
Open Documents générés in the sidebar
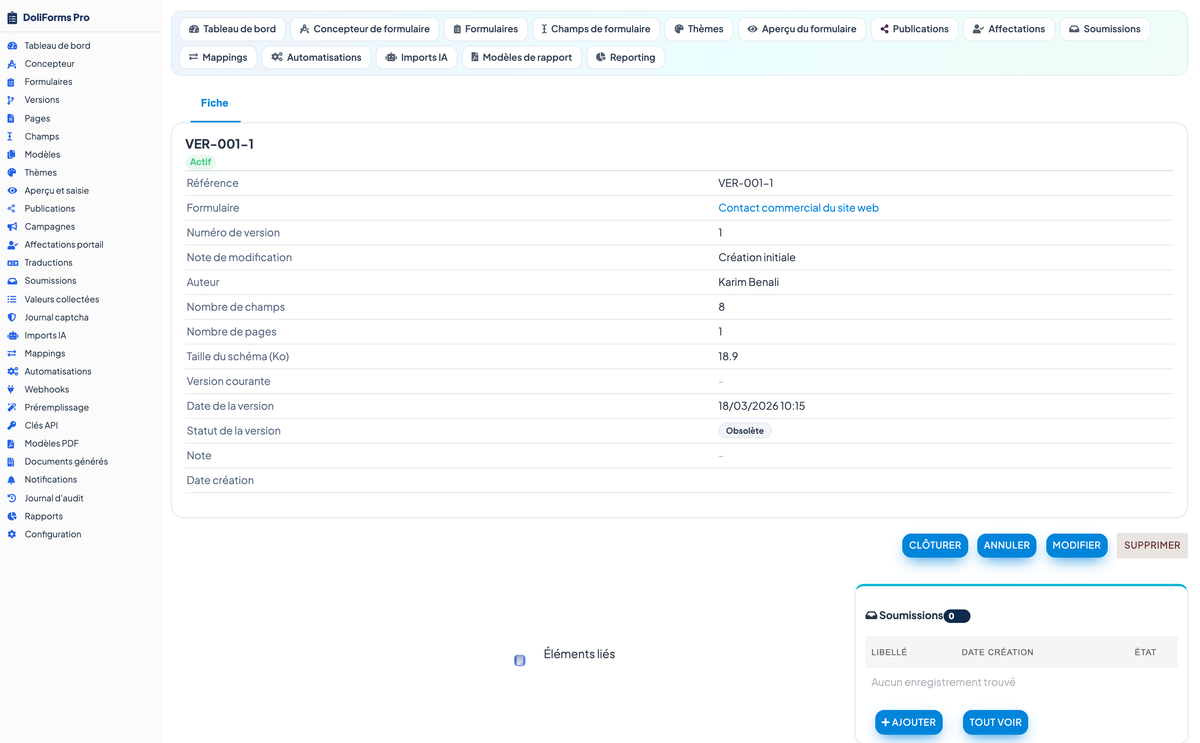[66, 461]
